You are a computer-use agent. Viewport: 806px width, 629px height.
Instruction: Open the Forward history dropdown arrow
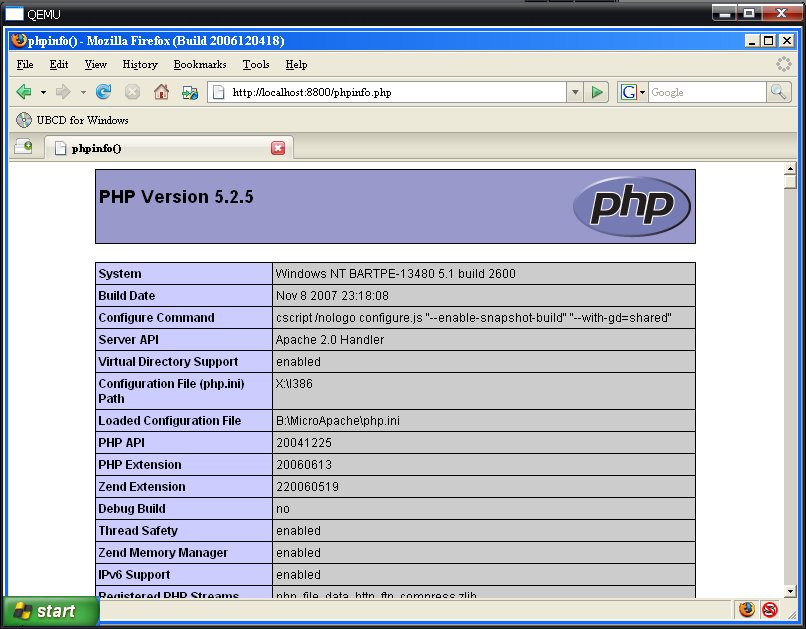pos(83,92)
